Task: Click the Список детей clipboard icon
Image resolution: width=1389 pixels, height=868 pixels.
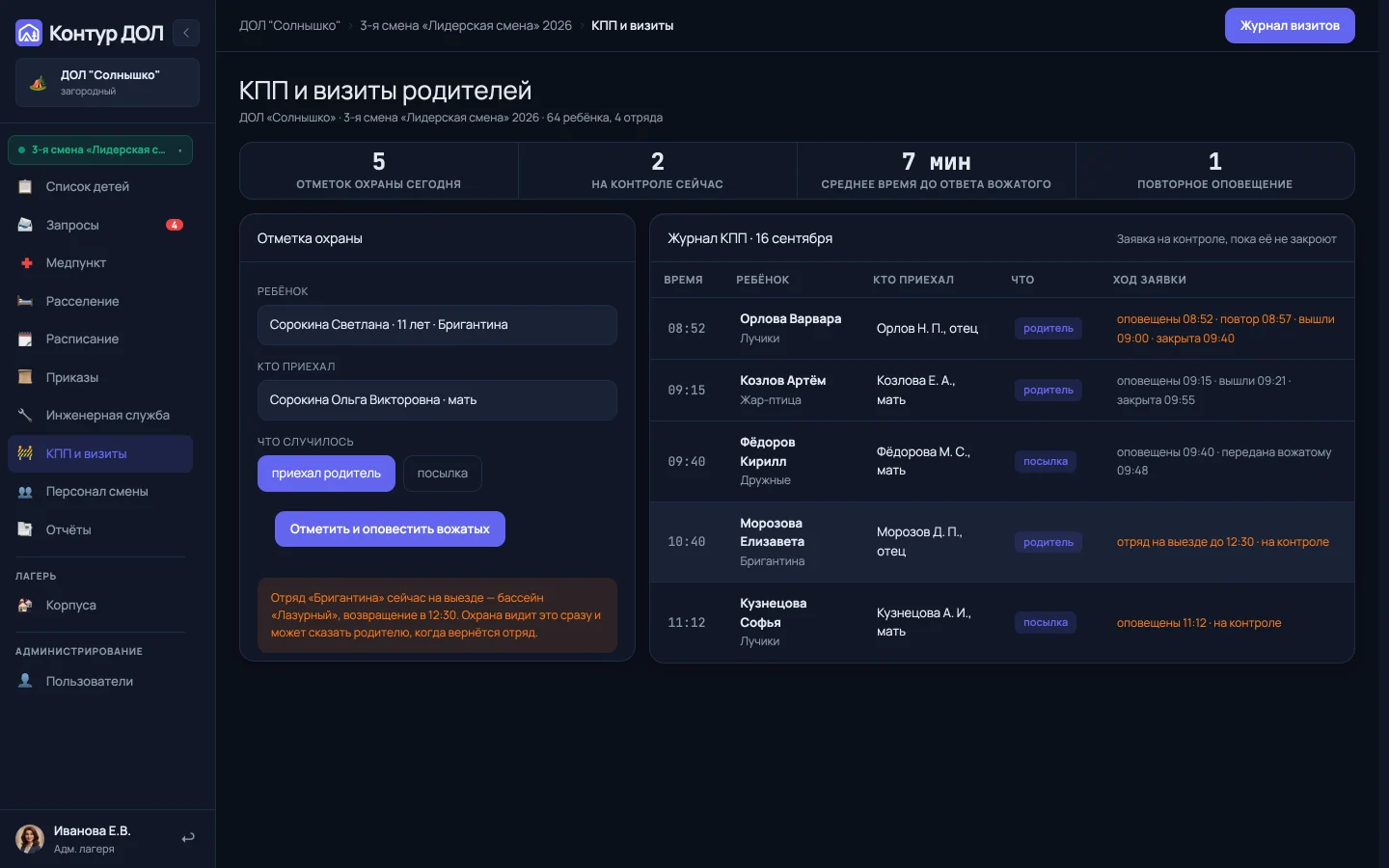Action: pyautogui.click(x=25, y=186)
